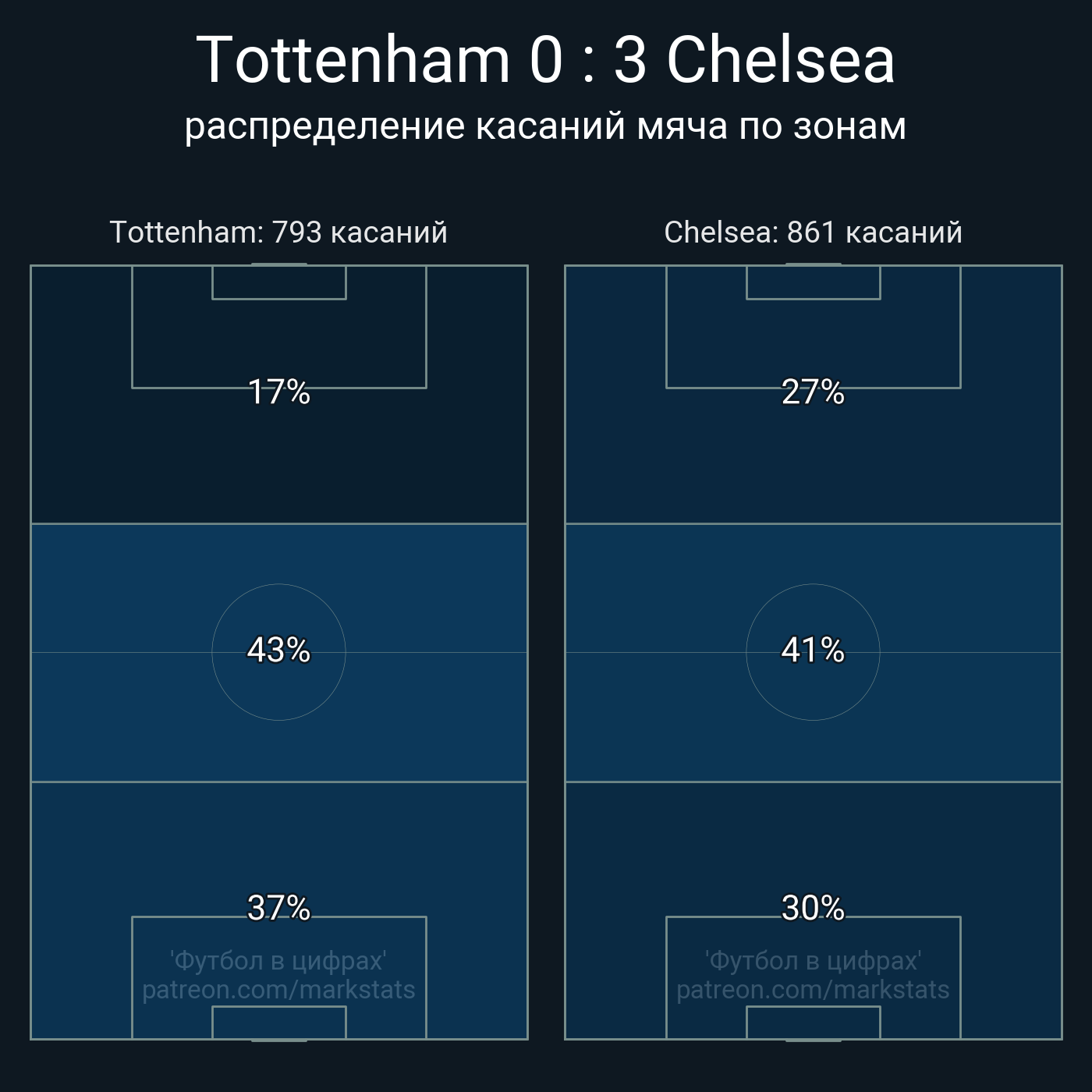
Task: Select the subtitle "распределение касаний мяча по зонам"
Action: (x=545, y=126)
